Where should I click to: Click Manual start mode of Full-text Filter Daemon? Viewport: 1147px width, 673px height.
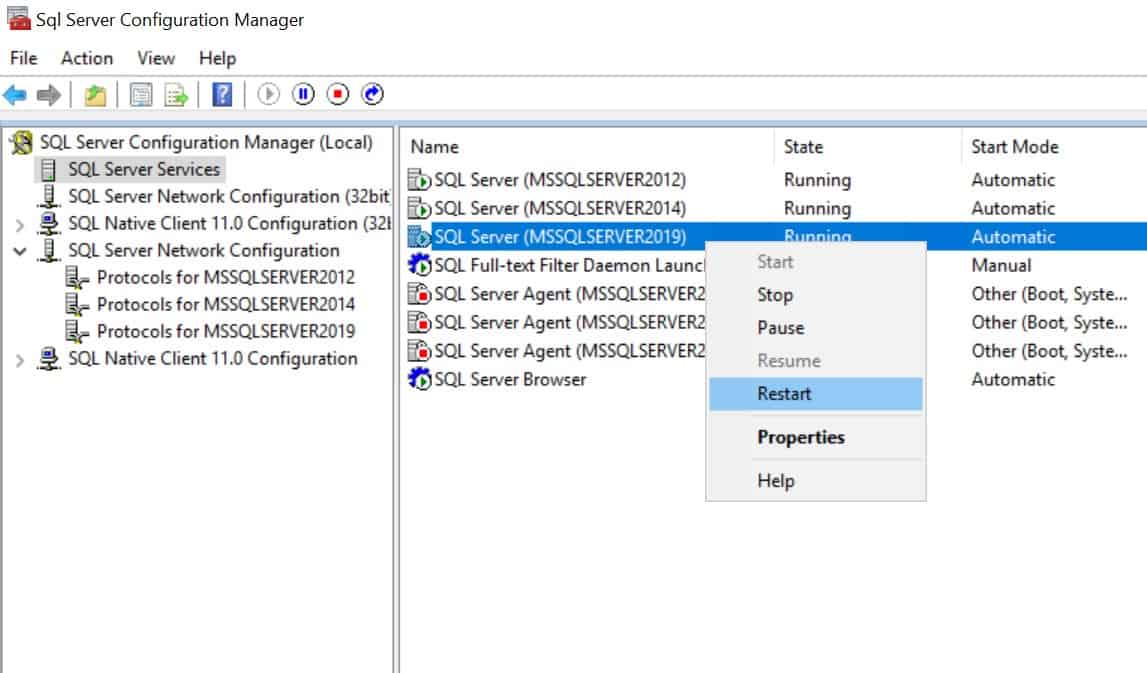(x=1001, y=265)
